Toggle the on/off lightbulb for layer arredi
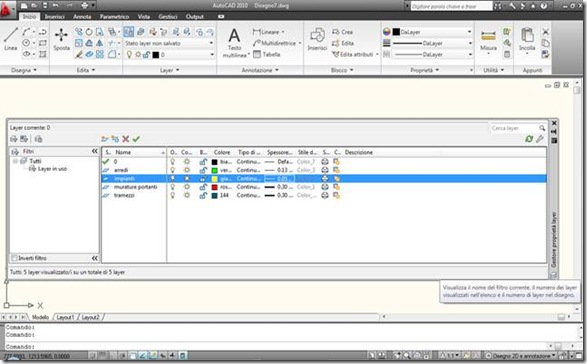The width and height of the screenshot is (587, 364). click(x=173, y=170)
